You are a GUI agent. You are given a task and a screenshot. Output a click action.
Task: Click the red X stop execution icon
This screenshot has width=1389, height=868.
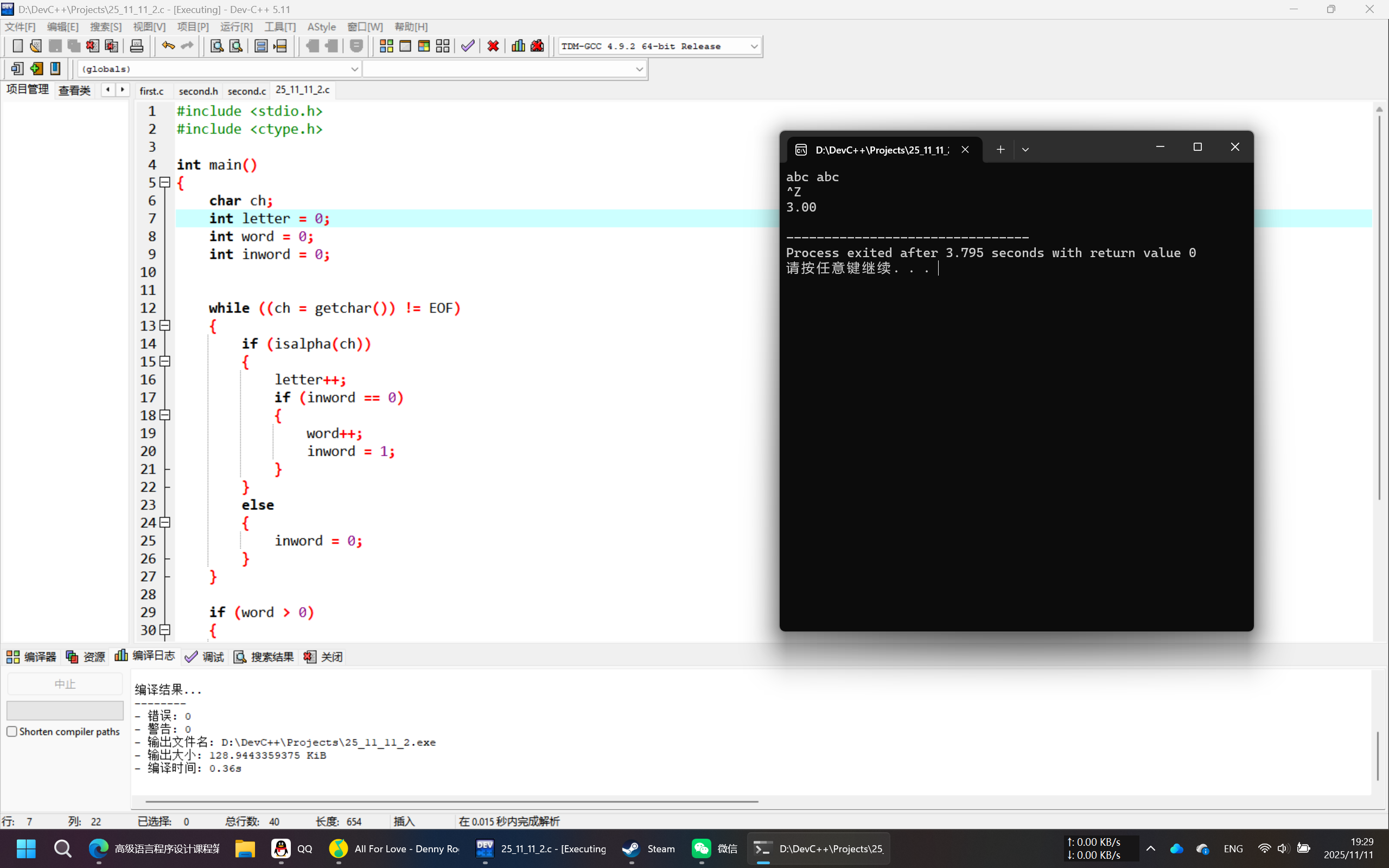click(493, 46)
